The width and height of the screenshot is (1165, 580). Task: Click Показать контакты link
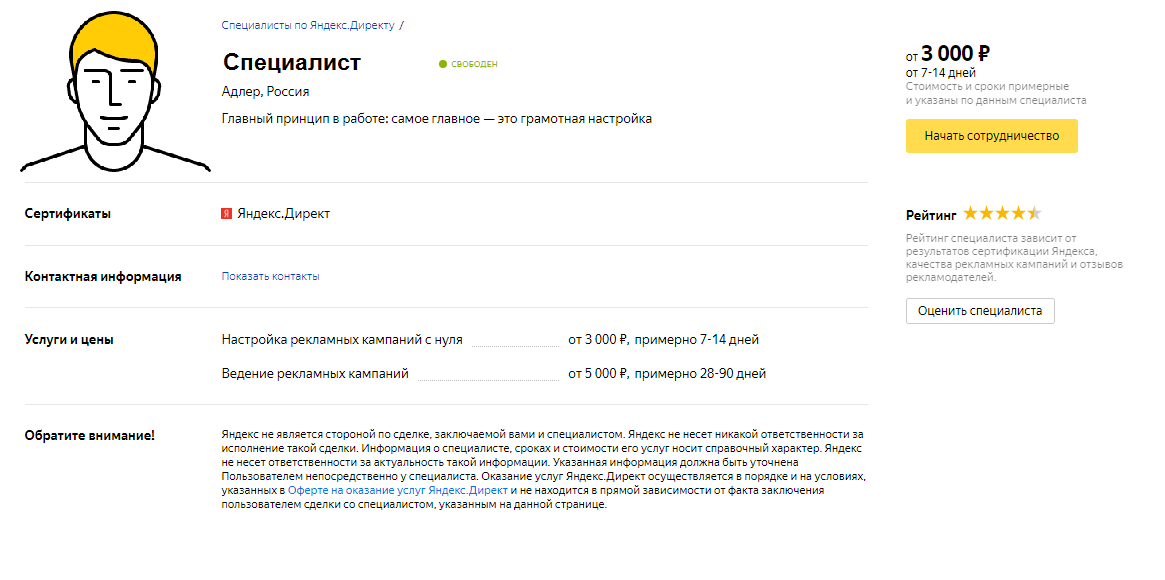point(270,276)
